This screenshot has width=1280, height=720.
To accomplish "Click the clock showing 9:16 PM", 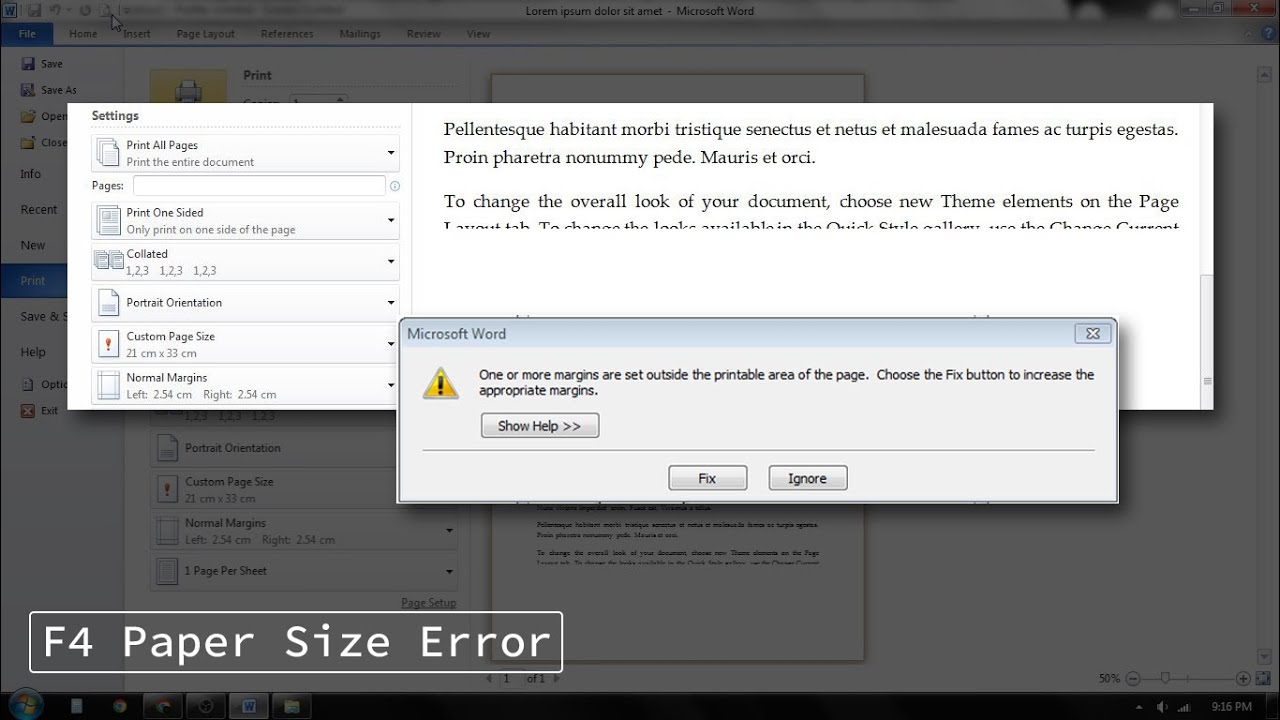I will 1231,707.
